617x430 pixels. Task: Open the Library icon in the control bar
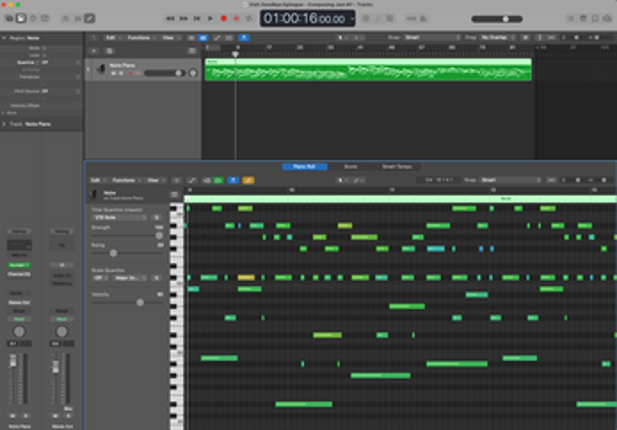pos(8,18)
